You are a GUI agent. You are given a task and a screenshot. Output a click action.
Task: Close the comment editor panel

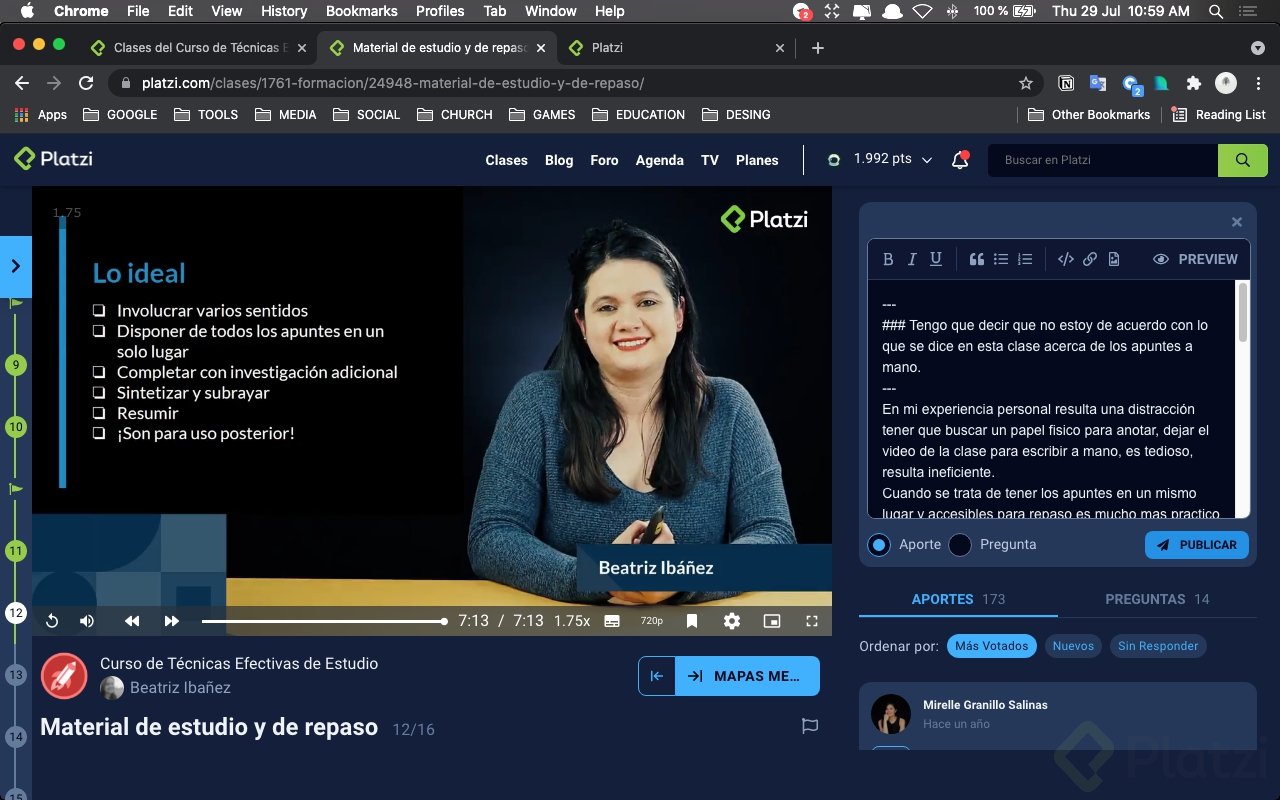click(1237, 222)
